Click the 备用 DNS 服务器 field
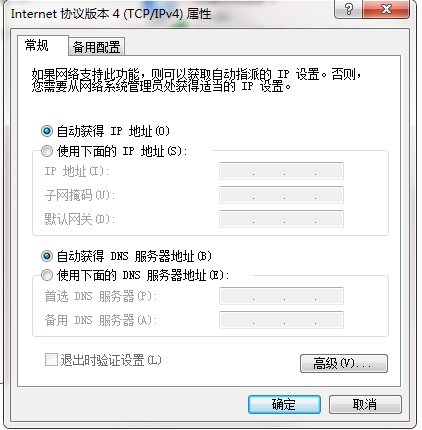The height and width of the screenshot is (430, 422). point(281,320)
